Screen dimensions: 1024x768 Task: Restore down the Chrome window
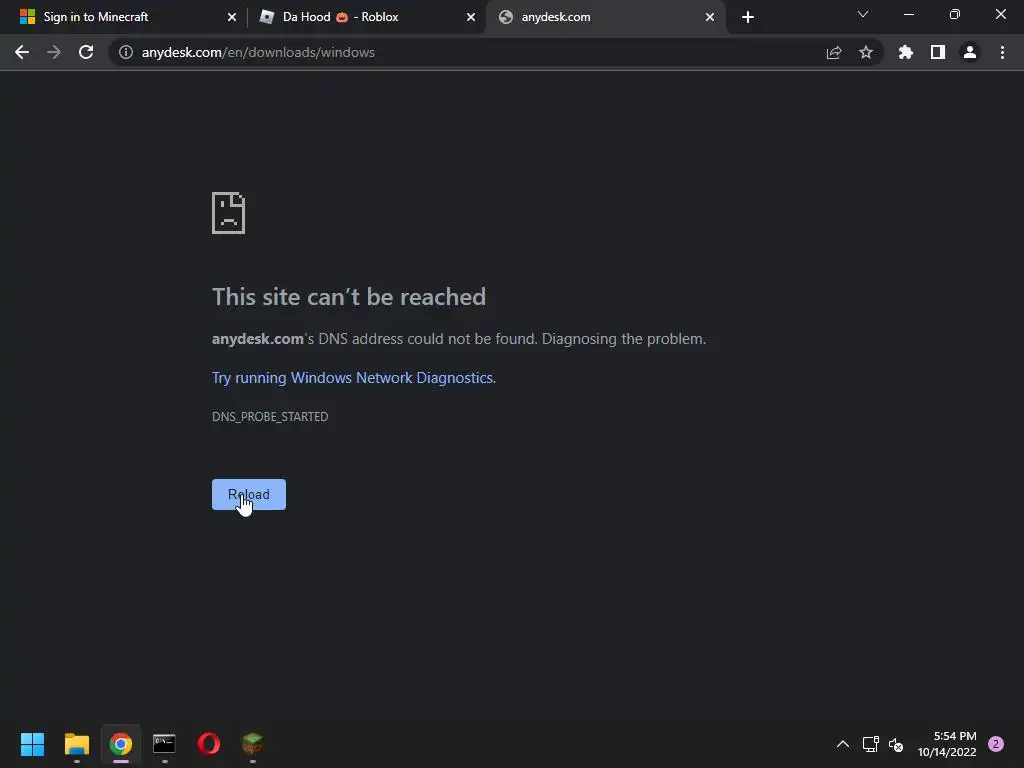[955, 14]
